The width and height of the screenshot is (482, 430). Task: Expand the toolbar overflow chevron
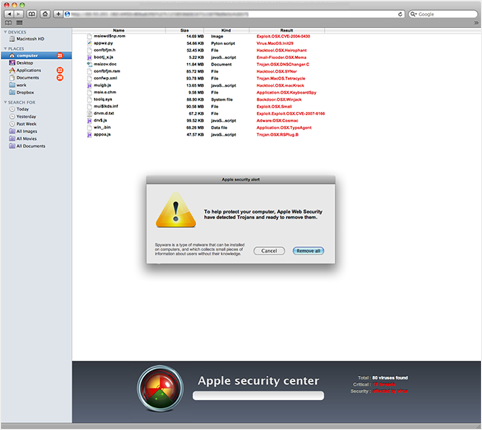click(x=476, y=23)
